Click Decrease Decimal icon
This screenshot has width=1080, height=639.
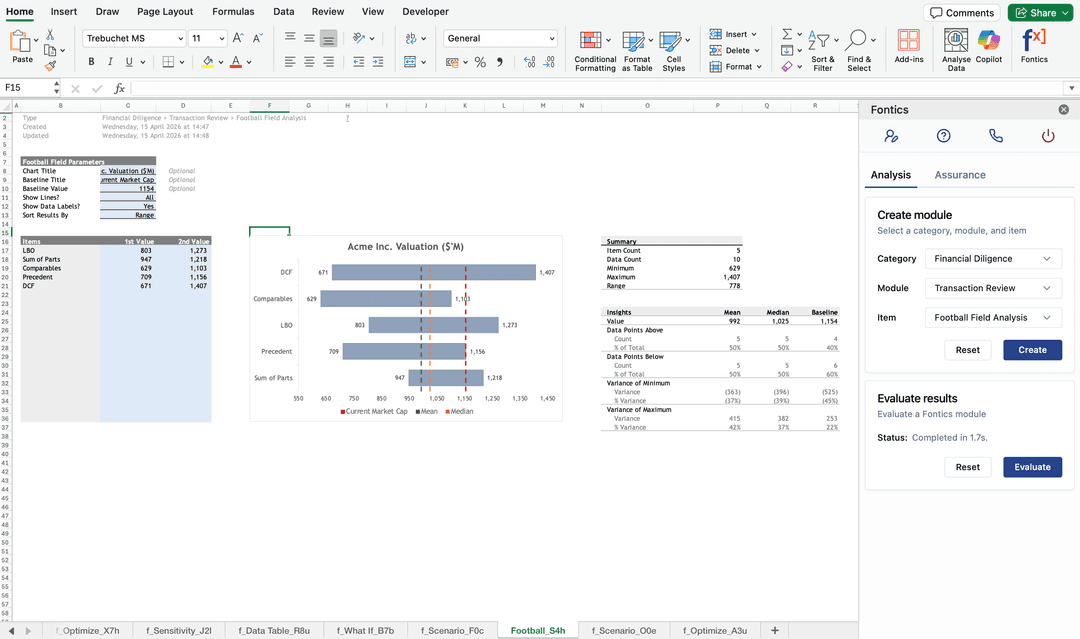pos(549,62)
